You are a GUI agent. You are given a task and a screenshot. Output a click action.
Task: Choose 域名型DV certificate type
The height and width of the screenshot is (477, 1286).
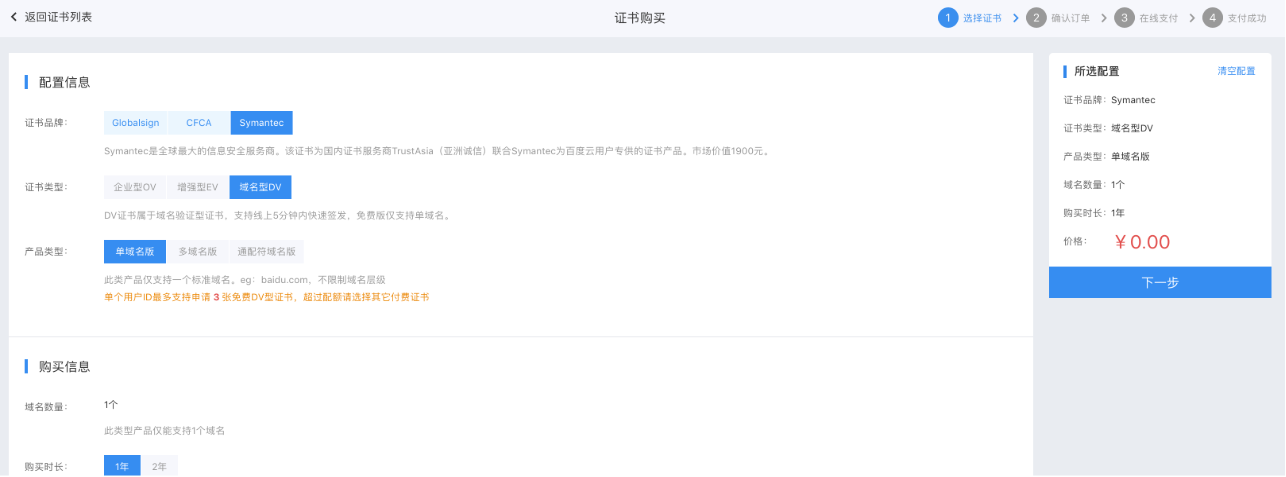[260, 187]
